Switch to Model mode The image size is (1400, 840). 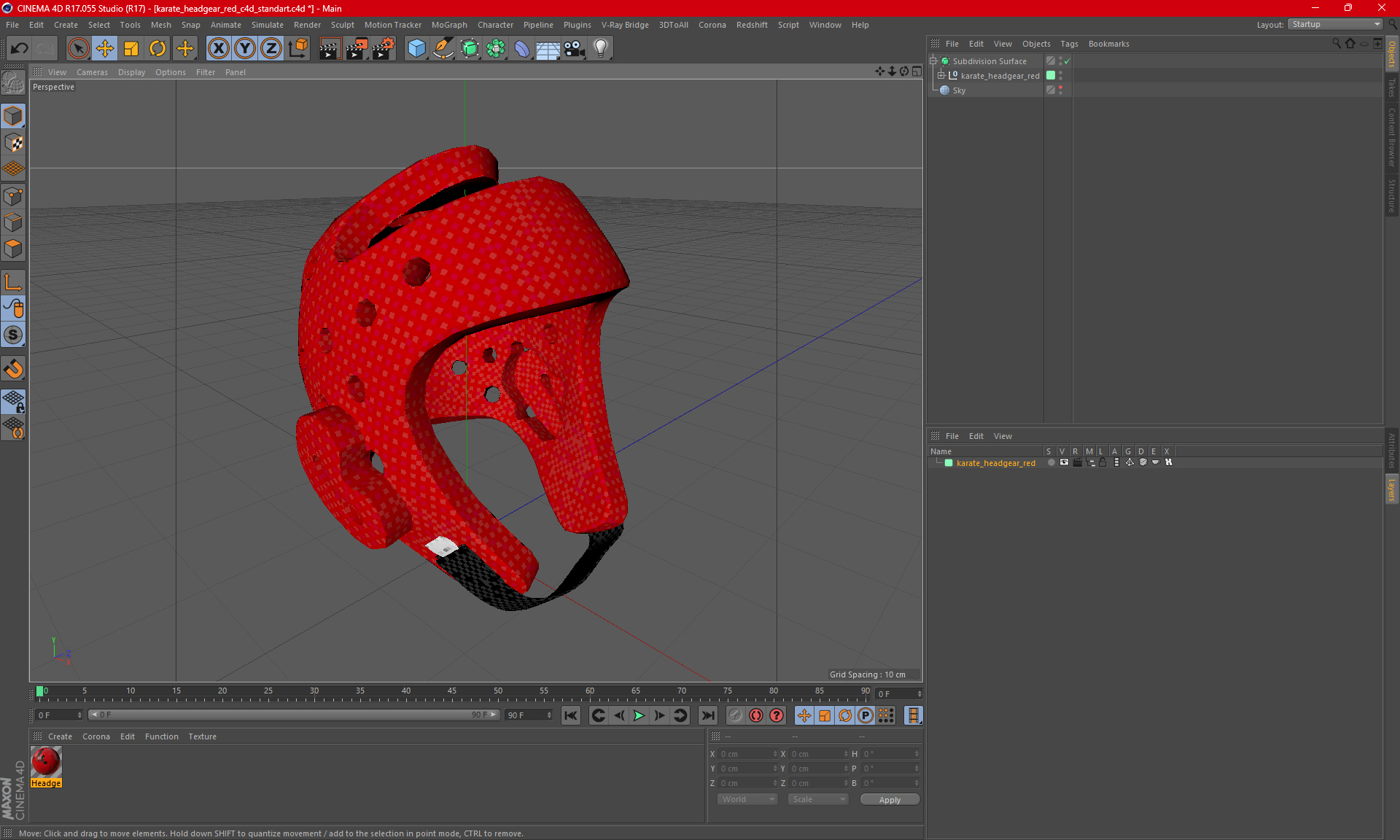click(x=13, y=116)
